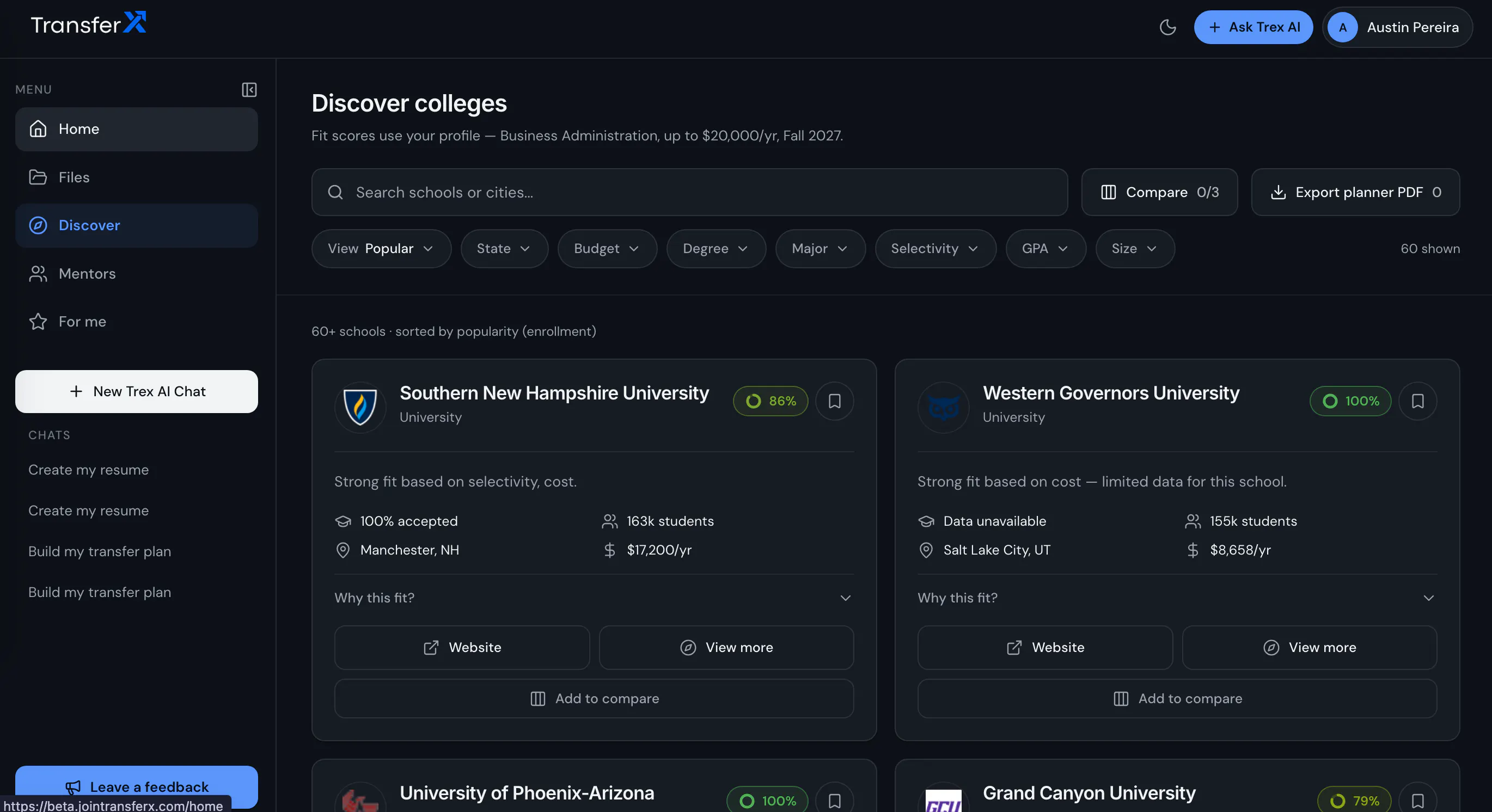Click Western Governors University logo

point(944,407)
